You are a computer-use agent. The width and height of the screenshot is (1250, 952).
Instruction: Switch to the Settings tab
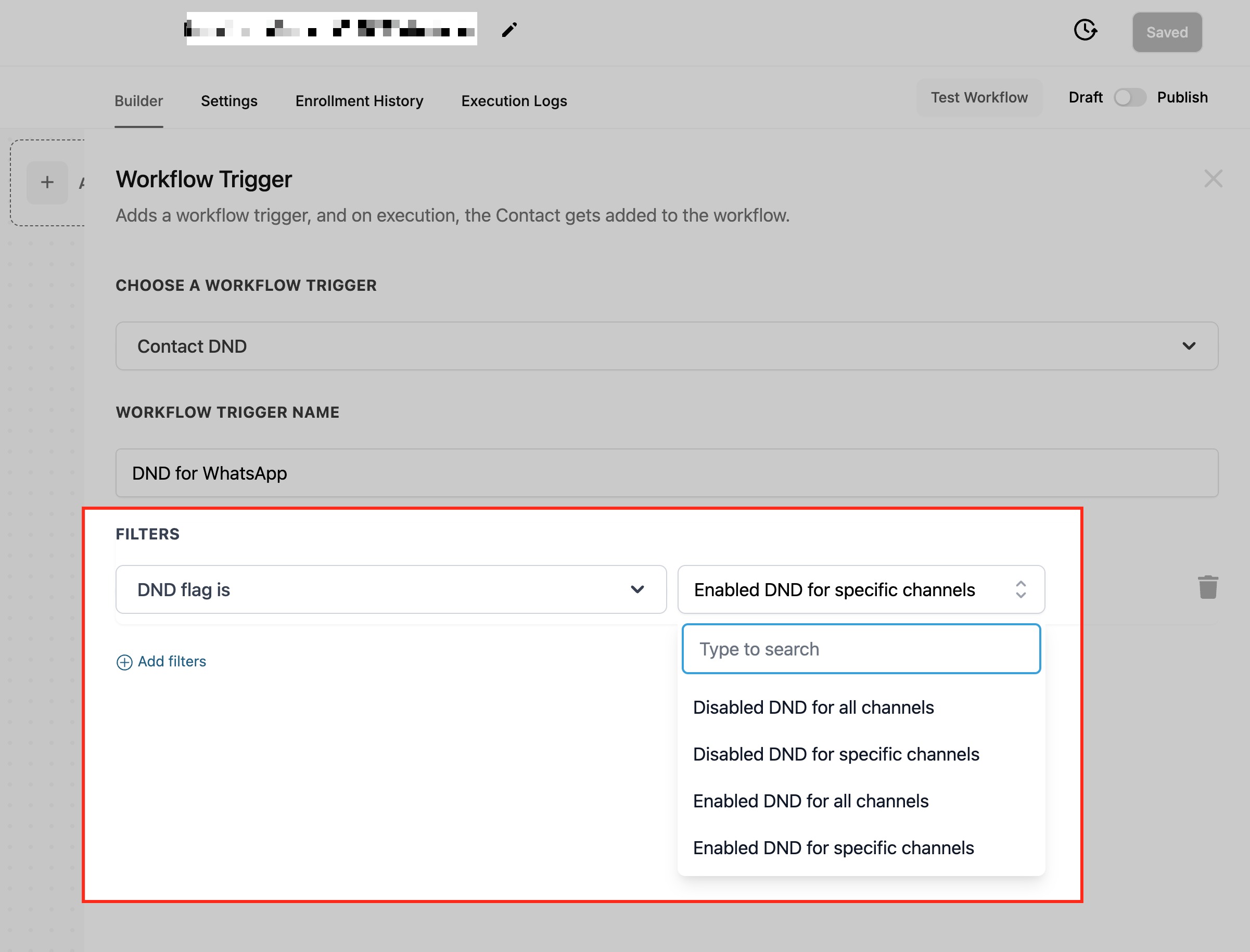click(229, 101)
